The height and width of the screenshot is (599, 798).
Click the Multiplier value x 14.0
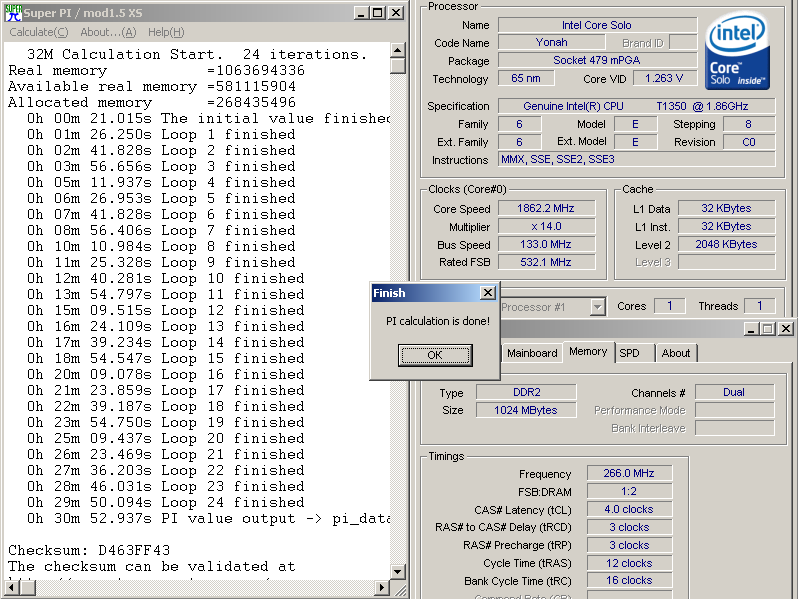point(546,226)
